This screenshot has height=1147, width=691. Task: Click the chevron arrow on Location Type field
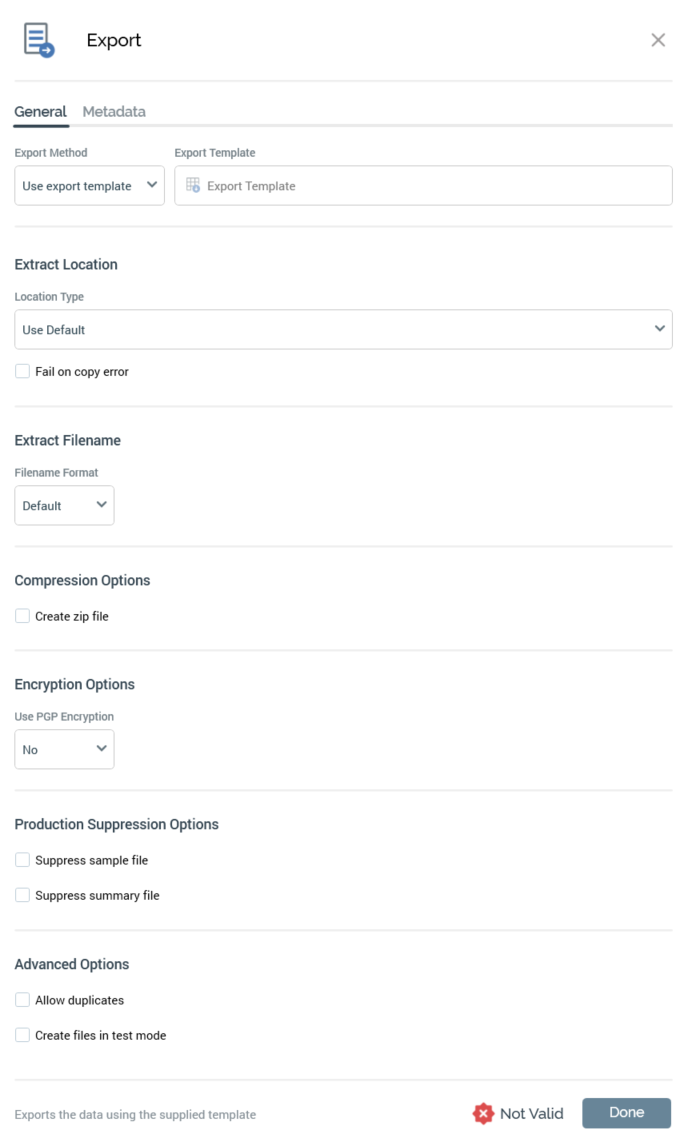(659, 329)
